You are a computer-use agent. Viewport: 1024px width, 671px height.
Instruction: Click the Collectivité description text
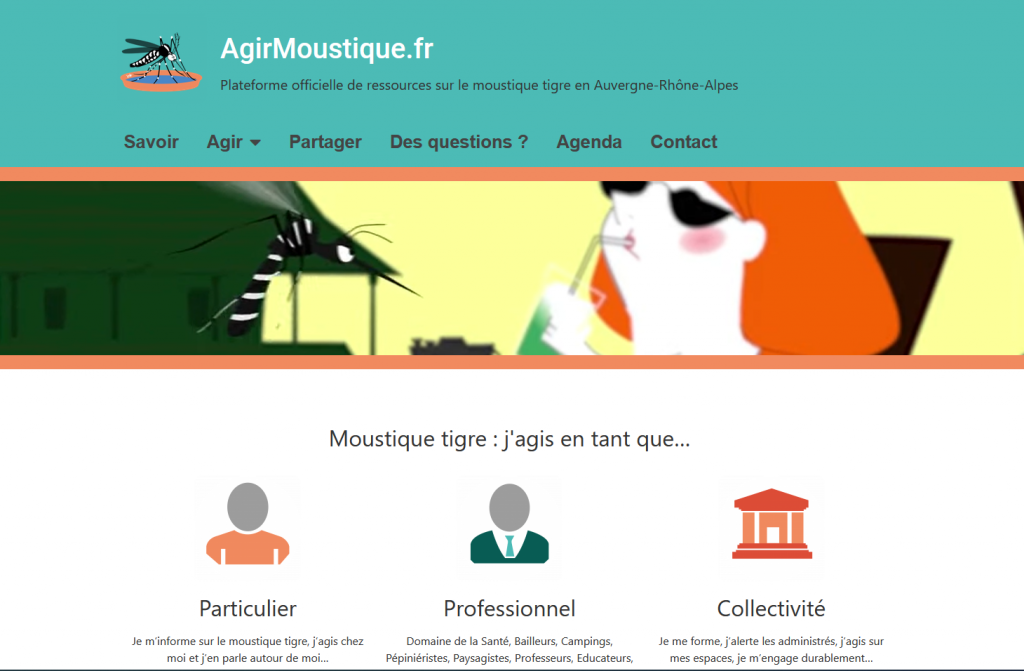click(x=771, y=649)
